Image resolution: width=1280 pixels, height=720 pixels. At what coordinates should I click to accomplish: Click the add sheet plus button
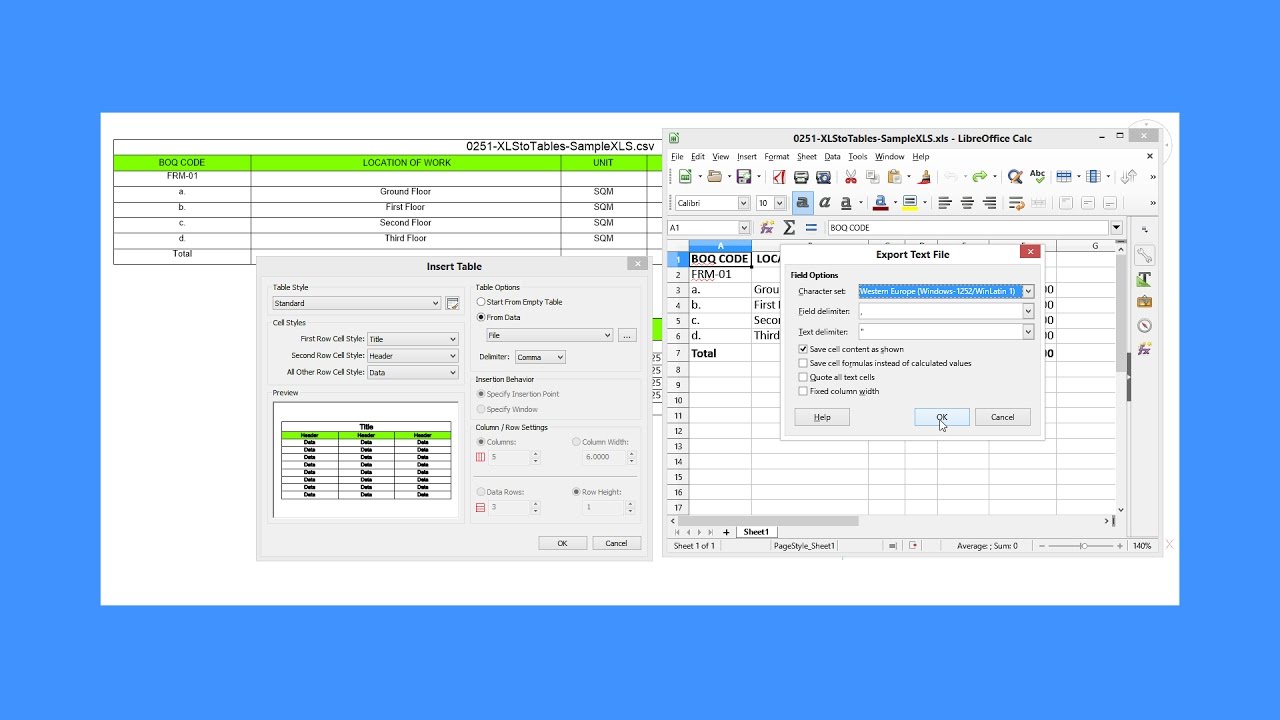pyautogui.click(x=727, y=532)
